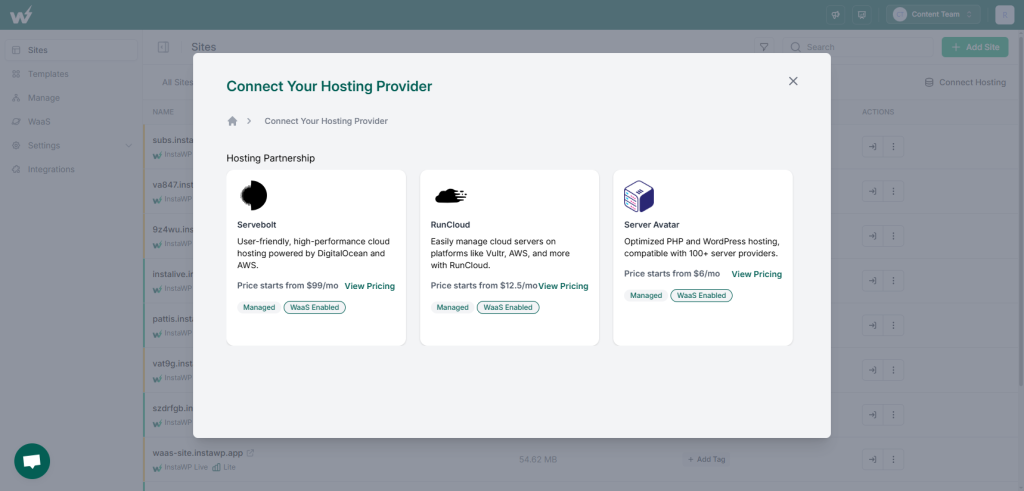The width and height of the screenshot is (1024, 491).
Task: Click the Search sites input field
Action: 858,47
